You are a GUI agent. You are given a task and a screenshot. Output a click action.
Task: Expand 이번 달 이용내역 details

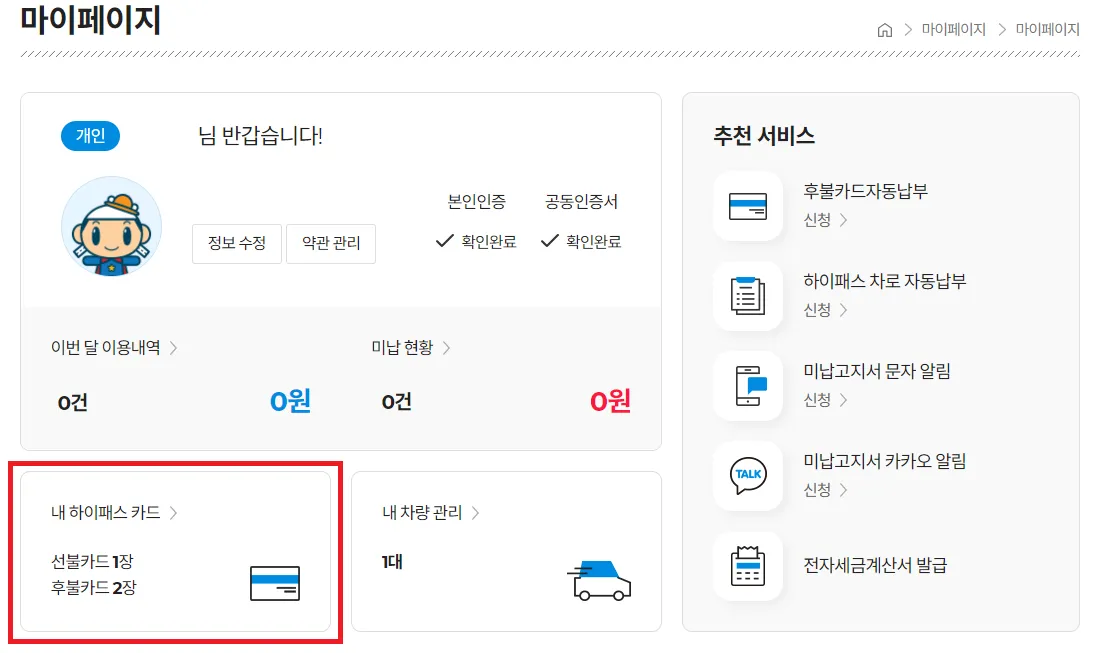(114, 348)
